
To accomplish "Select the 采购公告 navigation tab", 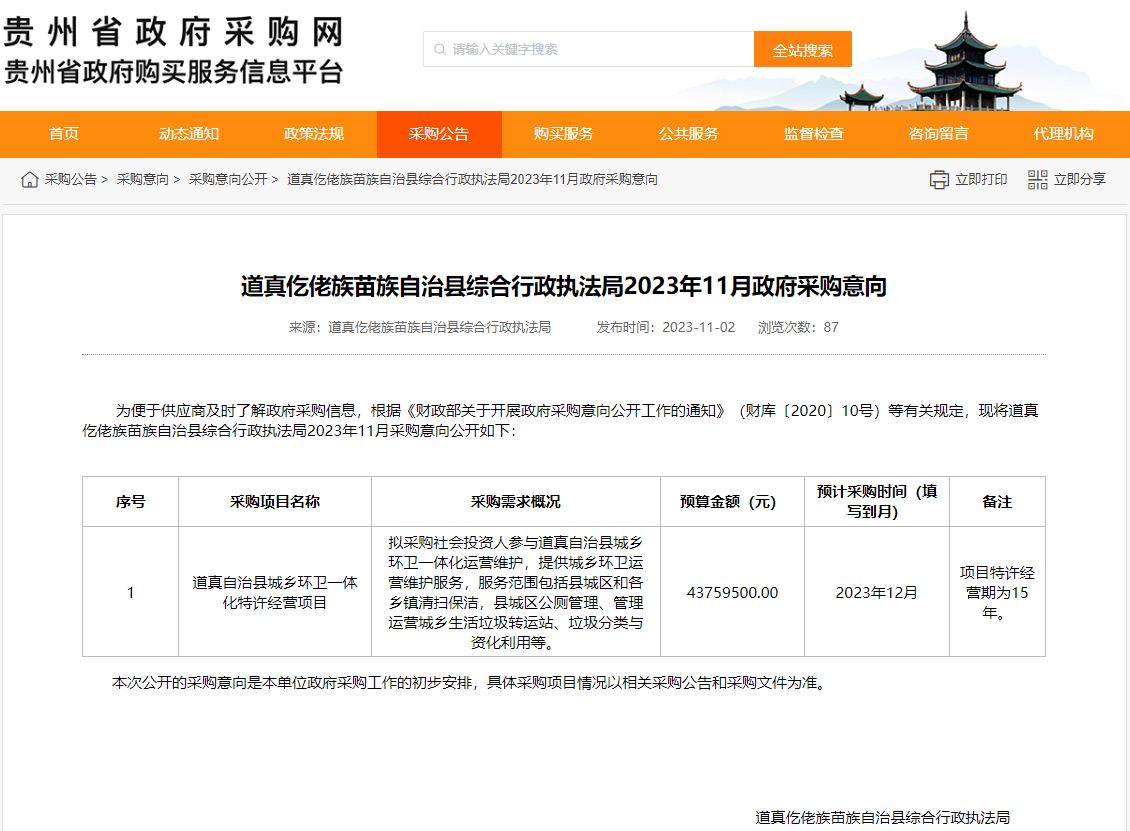I will [x=439, y=134].
